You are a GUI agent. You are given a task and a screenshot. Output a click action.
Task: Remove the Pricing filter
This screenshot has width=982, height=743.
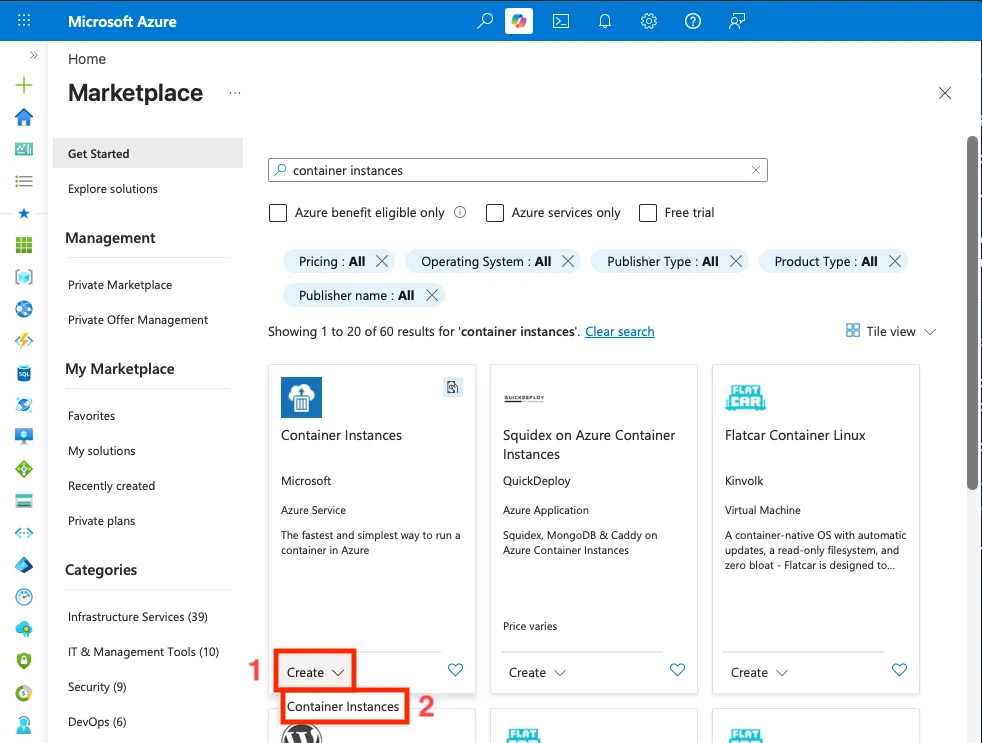(x=381, y=261)
